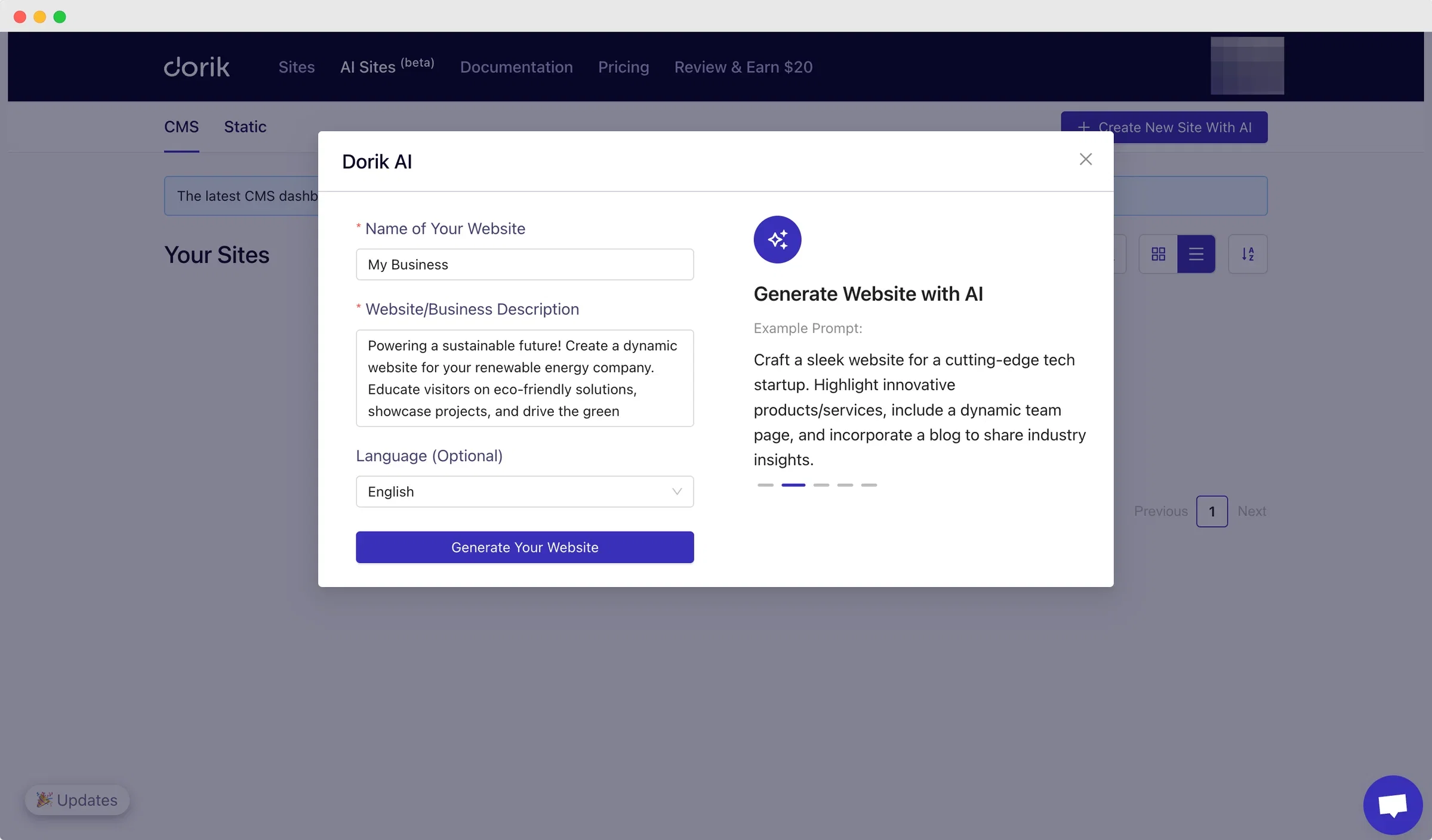Open the chat support bubble
This screenshot has height=840, width=1432.
(x=1393, y=805)
